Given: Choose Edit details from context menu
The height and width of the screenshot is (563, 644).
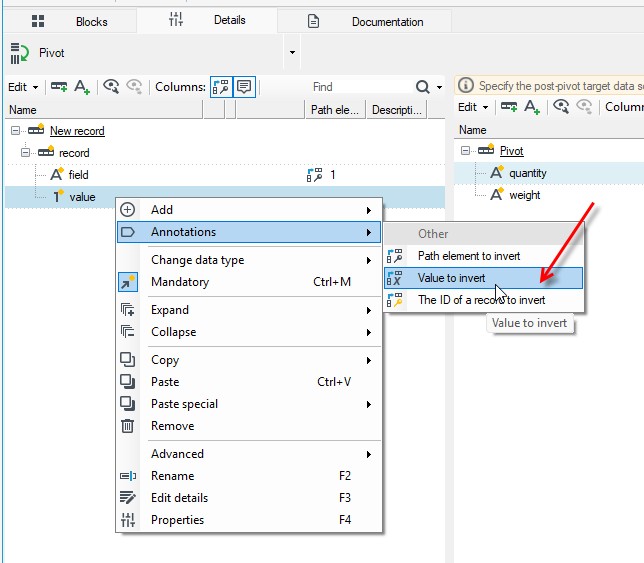Looking at the screenshot, I should 249,498.
